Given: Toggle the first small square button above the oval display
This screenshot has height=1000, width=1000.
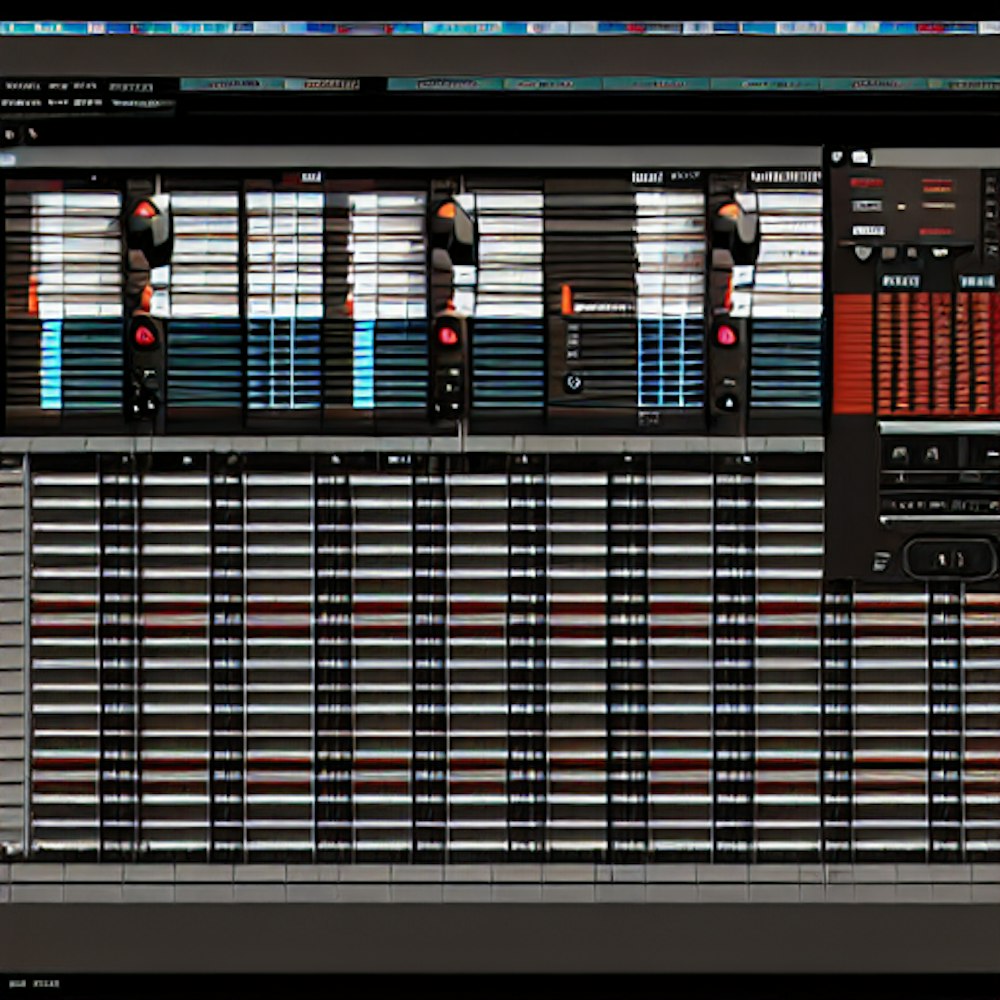Looking at the screenshot, I should pos(899,455).
